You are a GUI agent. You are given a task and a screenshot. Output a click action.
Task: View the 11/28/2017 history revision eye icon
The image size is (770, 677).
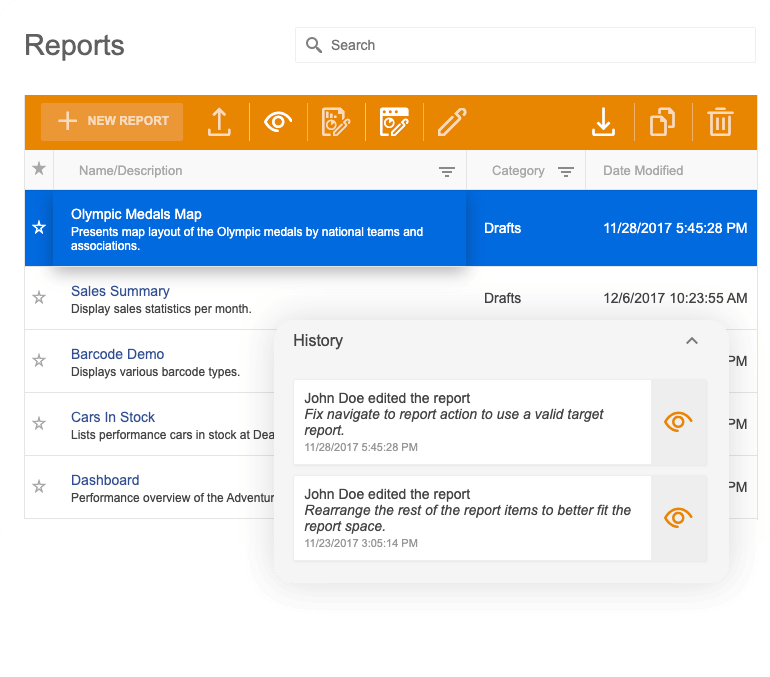coord(678,422)
